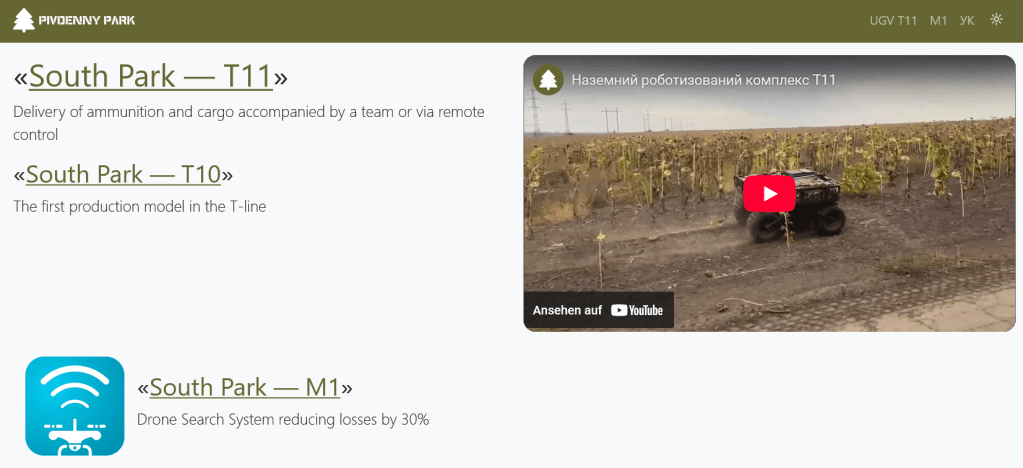Click the 'Drone Search System' description text

click(x=283, y=420)
